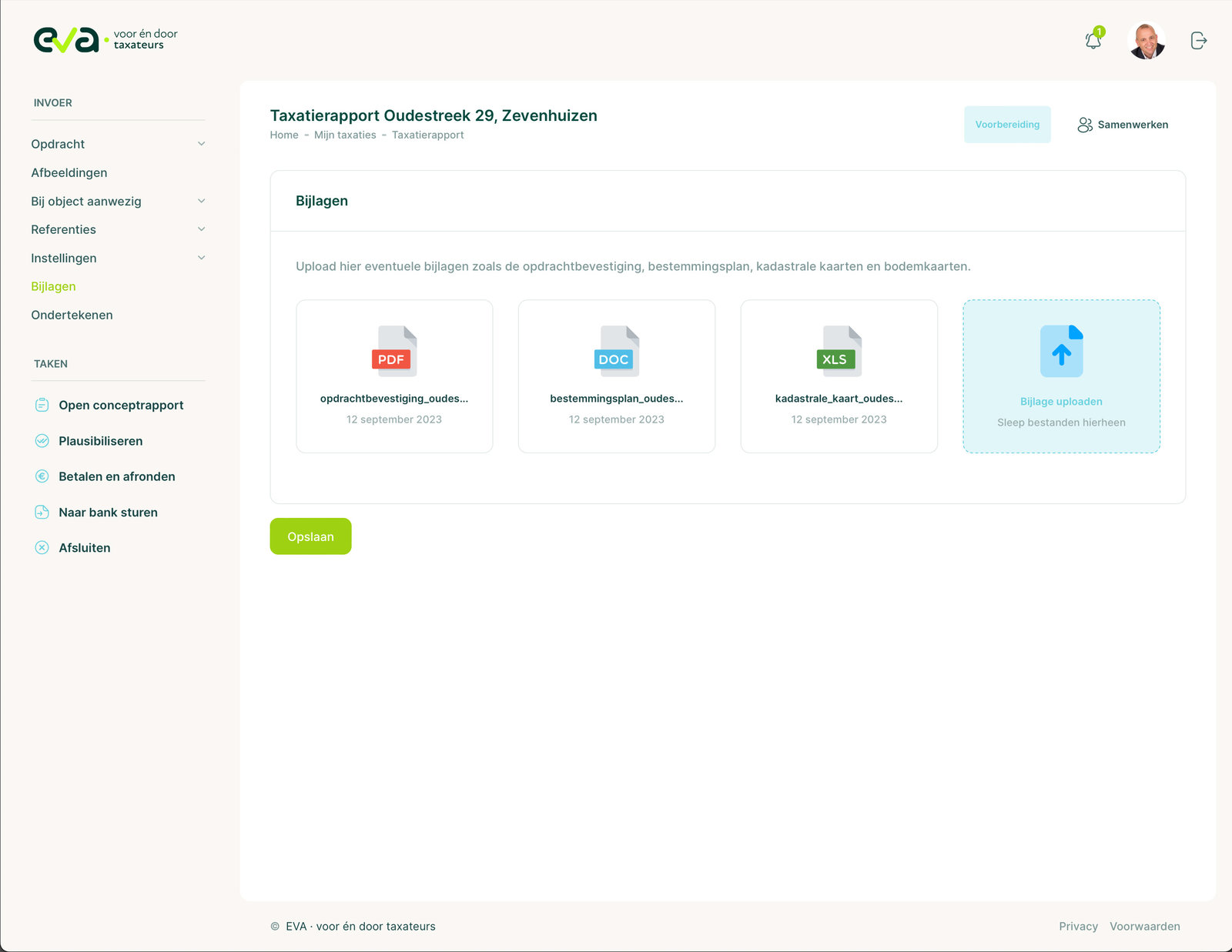This screenshot has width=1232, height=952.
Task: Click the Voorbereiding status button
Action: pos(1006,125)
